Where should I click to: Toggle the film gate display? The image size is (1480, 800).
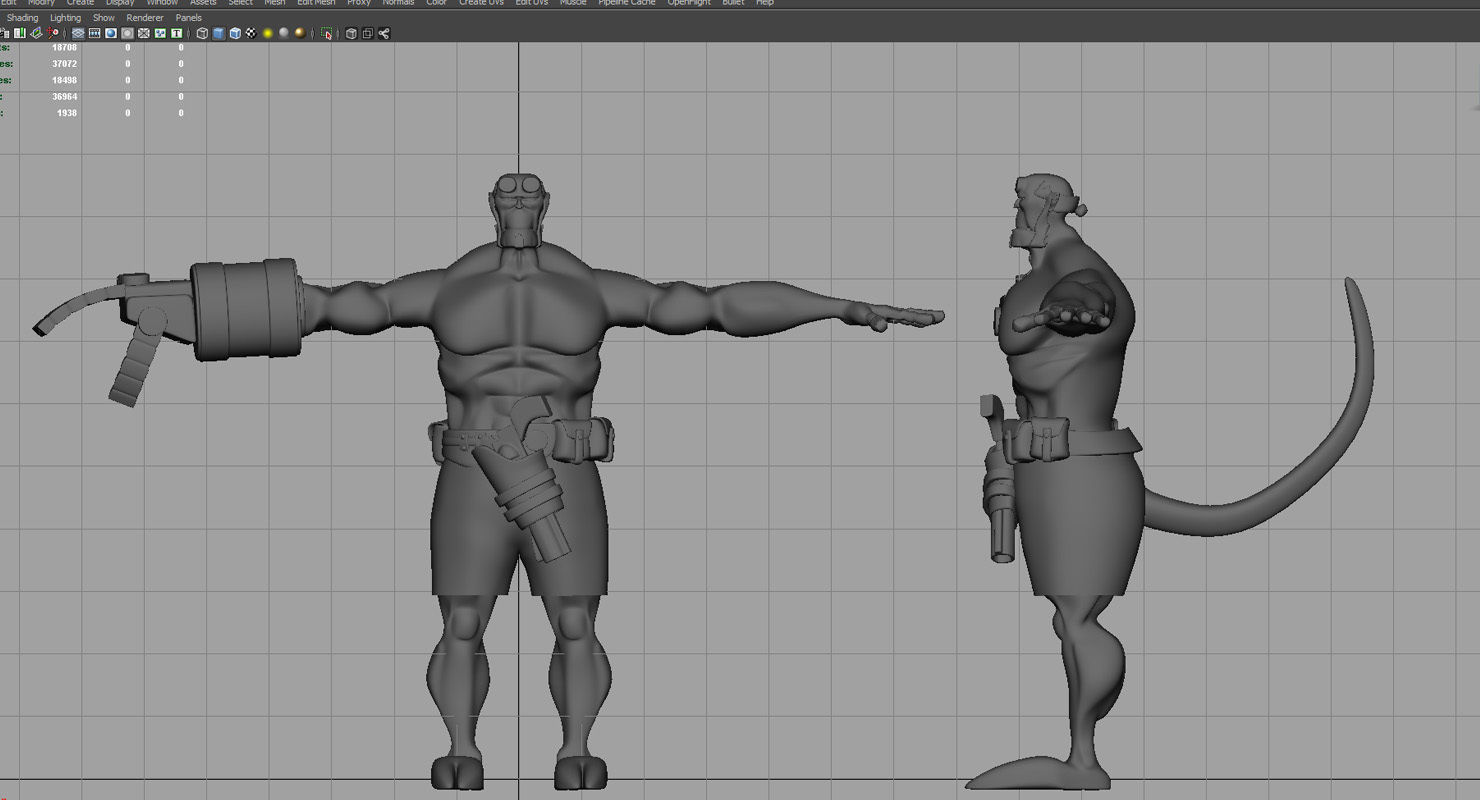tap(95, 33)
